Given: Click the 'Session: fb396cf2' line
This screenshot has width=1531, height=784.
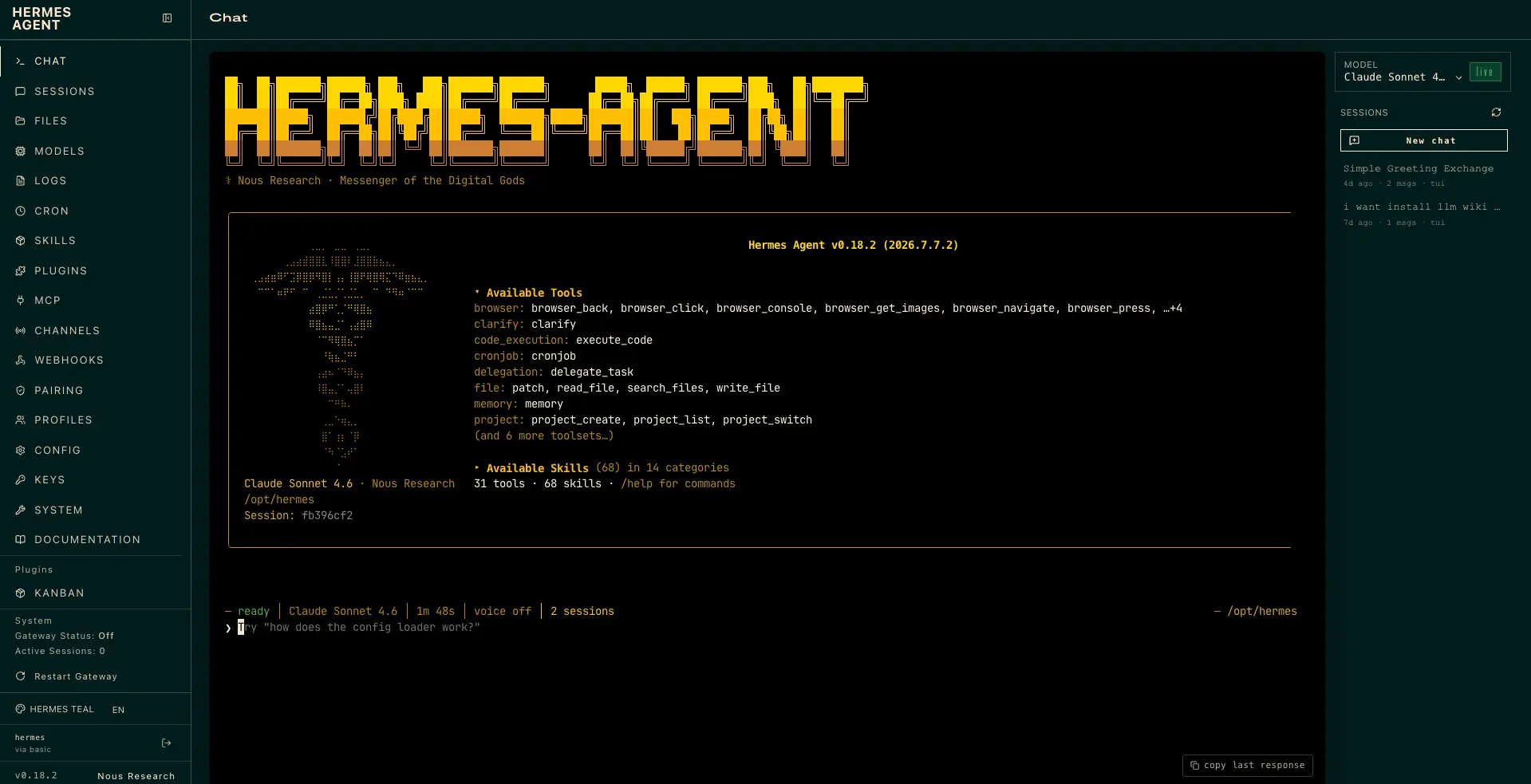Looking at the screenshot, I should coord(298,515).
